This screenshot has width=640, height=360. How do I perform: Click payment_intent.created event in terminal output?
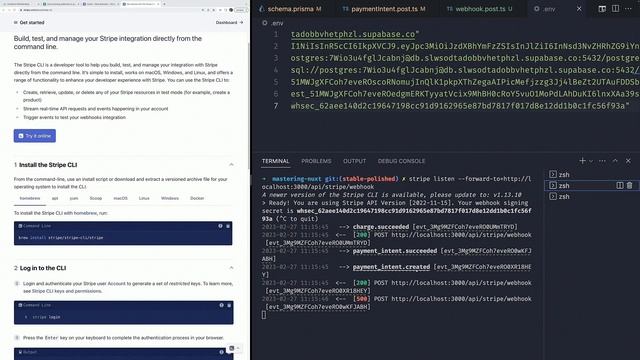click(391, 267)
